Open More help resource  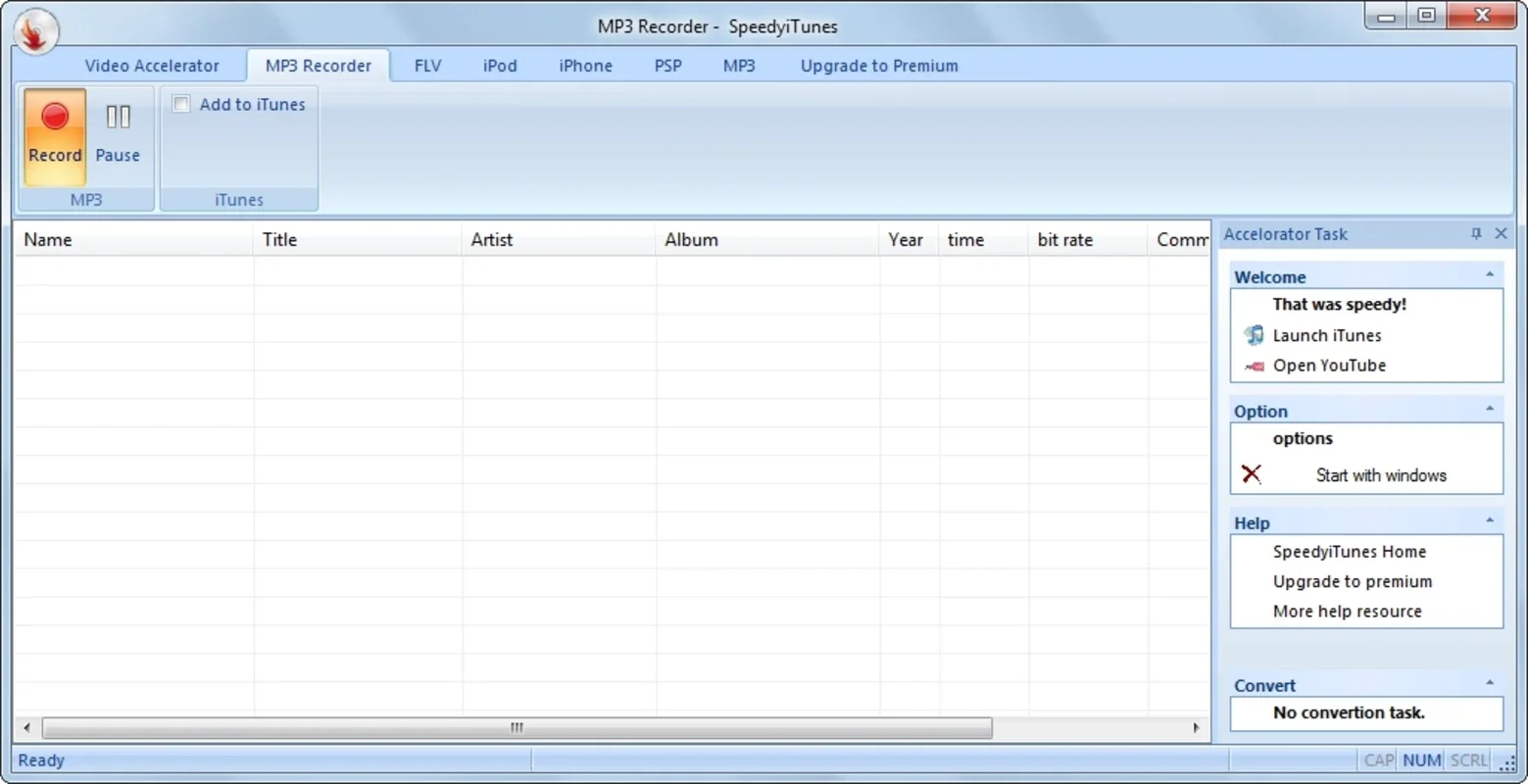(x=1347, y=612)
